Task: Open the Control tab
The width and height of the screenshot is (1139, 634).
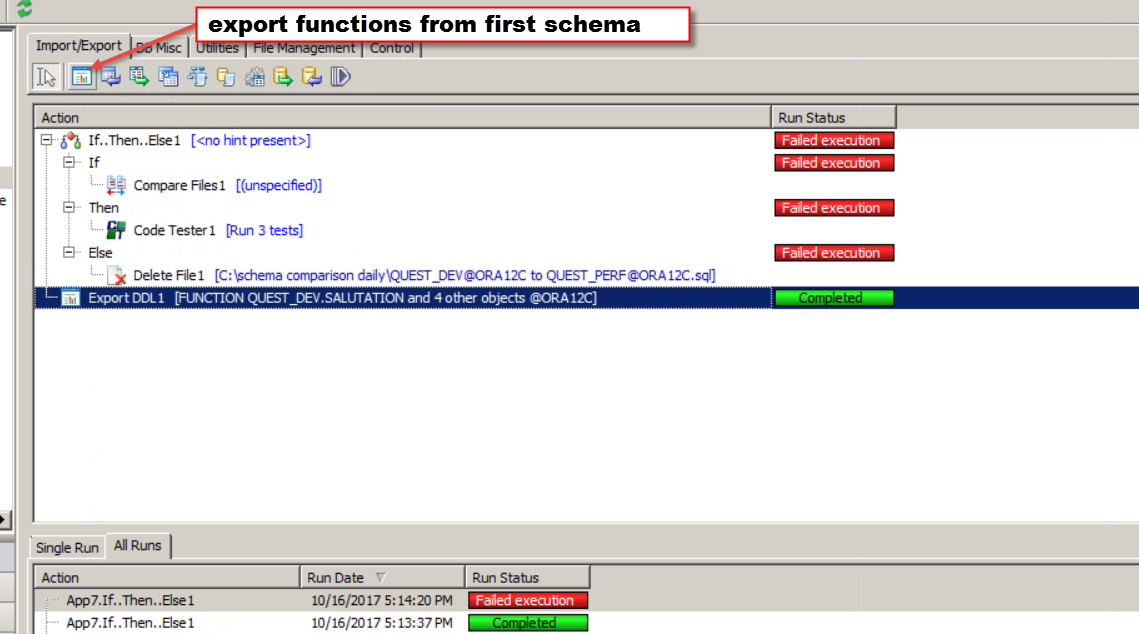Action: (x=392, y=48)
